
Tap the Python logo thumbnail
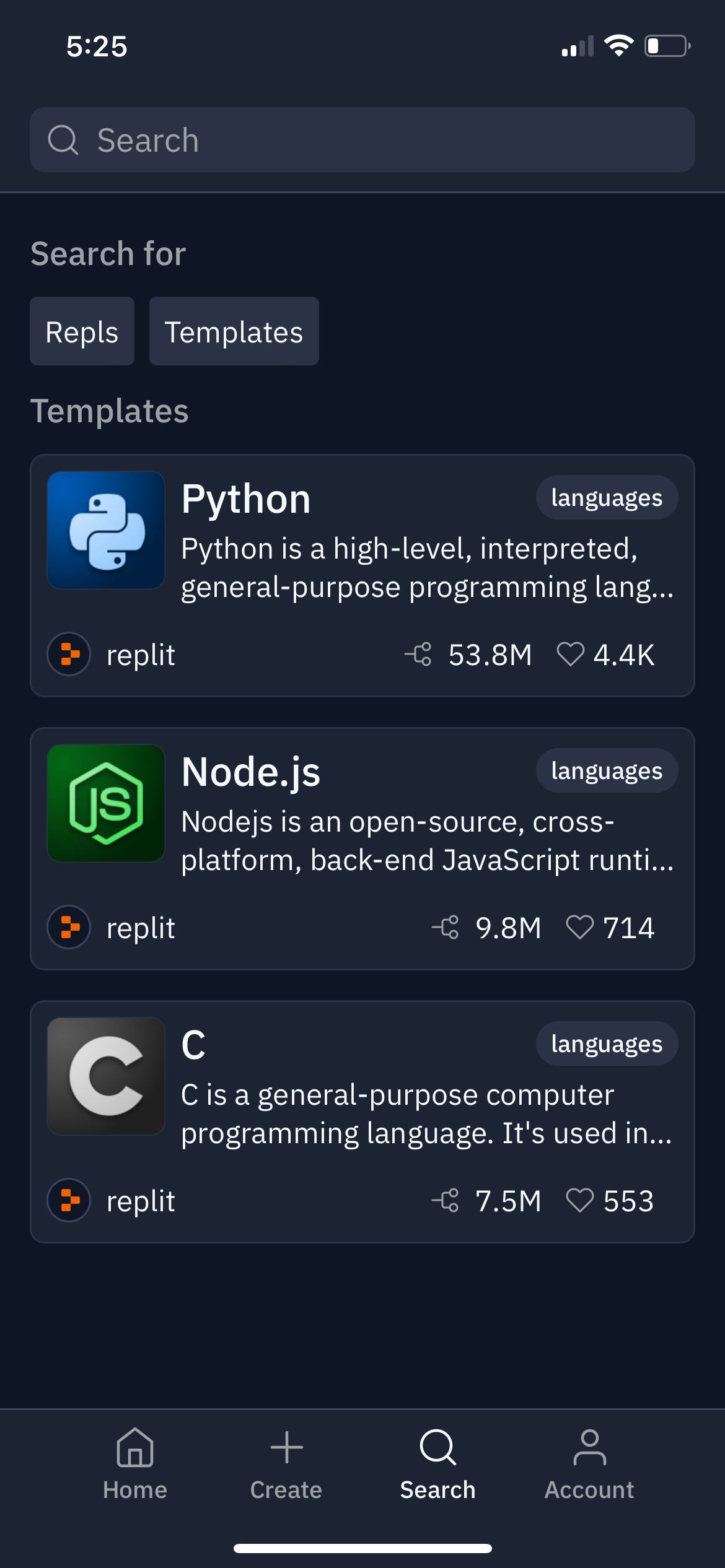tap(106, 530)
